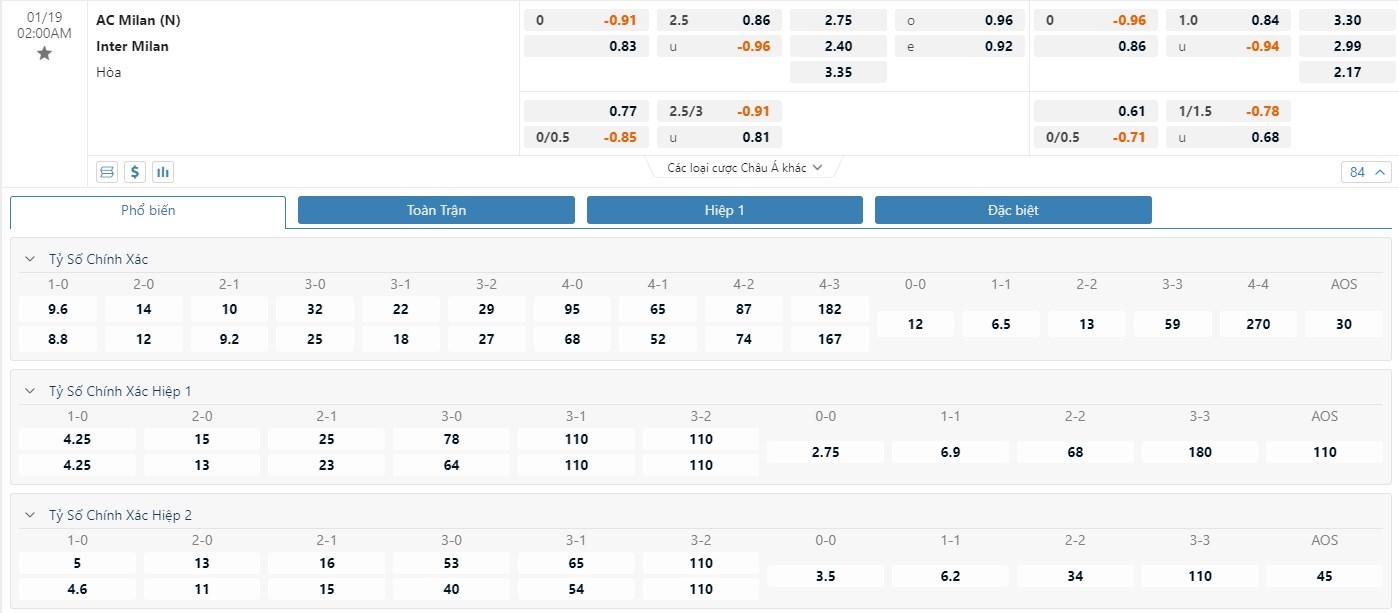The width and height of the screenshot is (1399, 613).
Task: Open the Đặc biệt tab
Action: 1013,210
